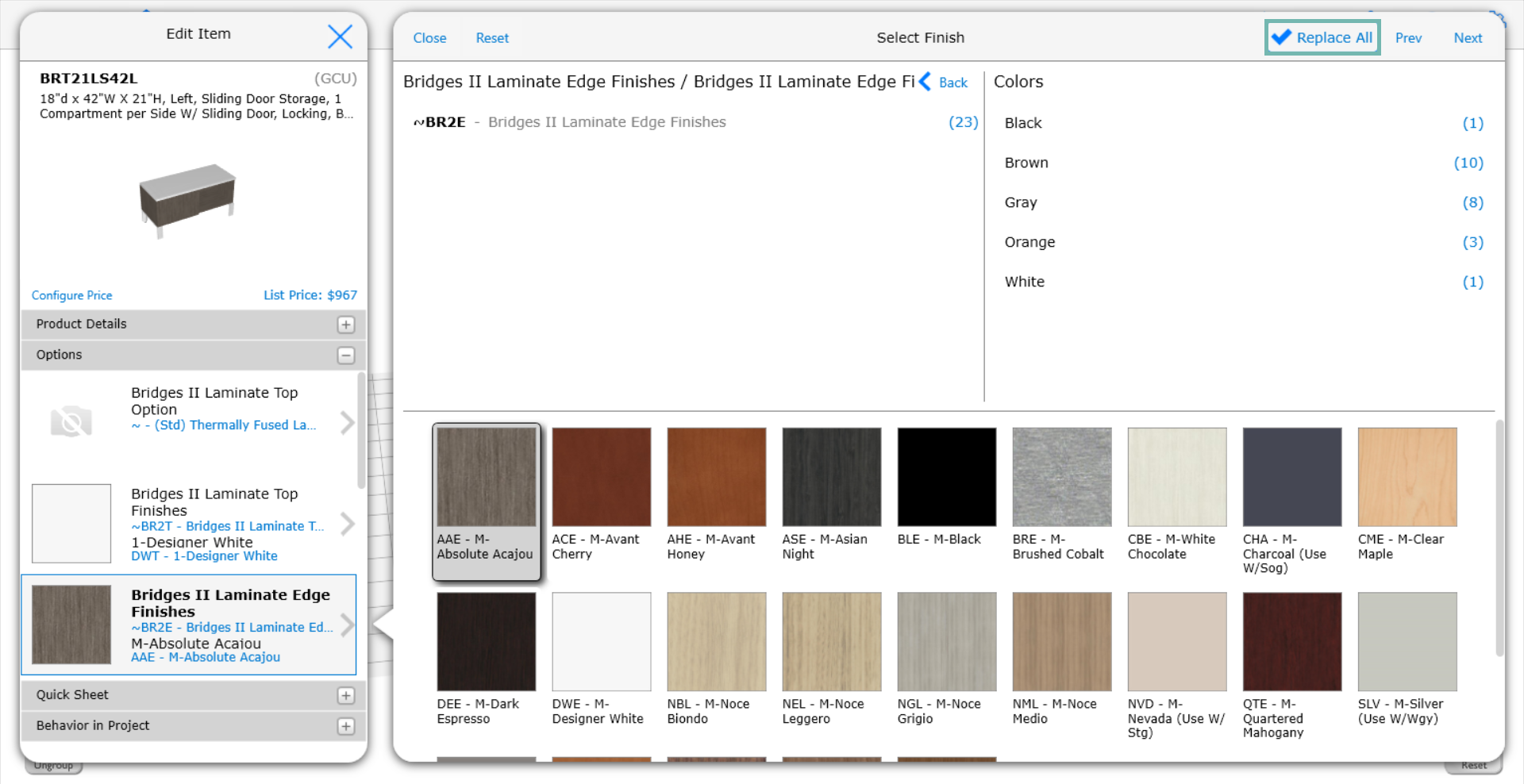This screenshot has width=1524, height=784.
Task: Choose the QTE M-Quartered Mahogany swatch
Action: (1292, 642)
